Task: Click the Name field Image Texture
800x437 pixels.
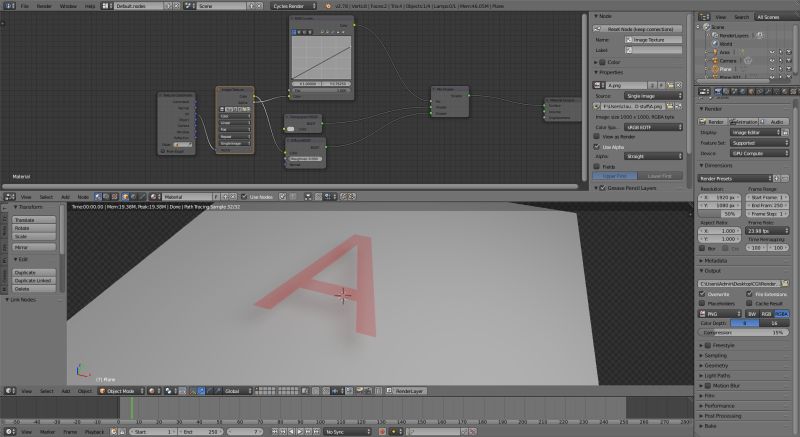Action: [654, 40]
